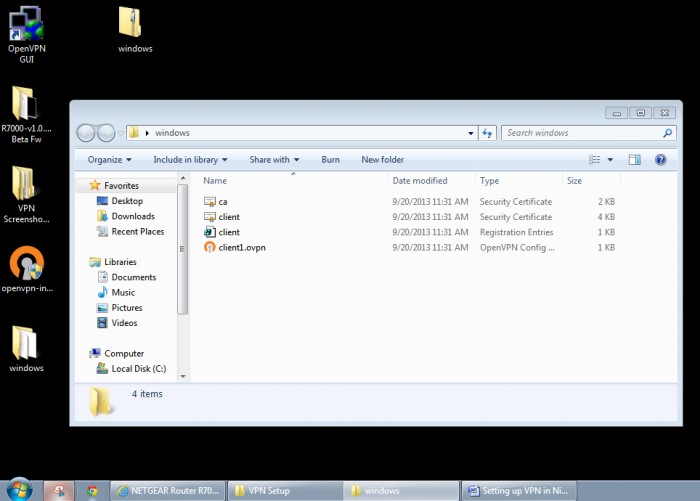Expand the breadcrumb arrow before windows
The width and height of the screenshot is (700, 501).
(x=147, y=133)
